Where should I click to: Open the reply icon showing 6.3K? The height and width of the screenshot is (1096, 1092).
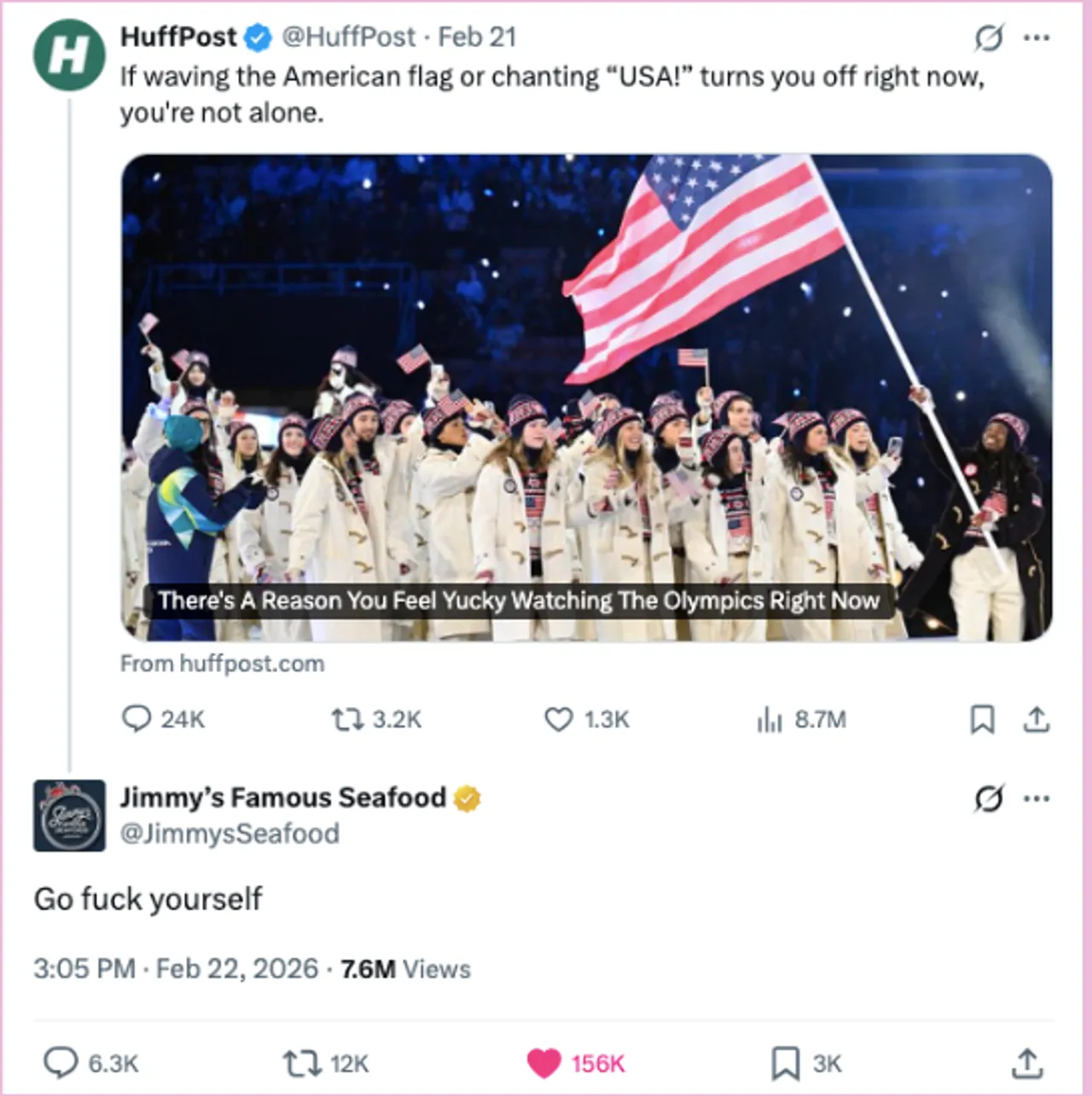pos(61,1064)
